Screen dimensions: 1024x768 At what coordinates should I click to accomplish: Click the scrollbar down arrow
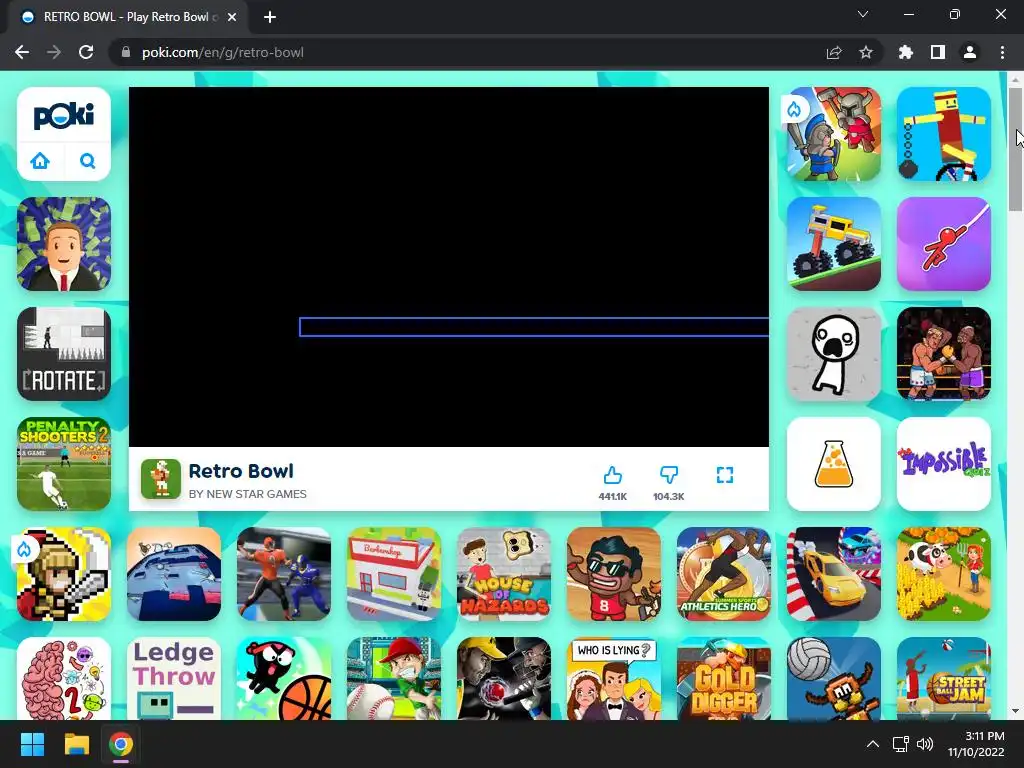coord(1016,711)
